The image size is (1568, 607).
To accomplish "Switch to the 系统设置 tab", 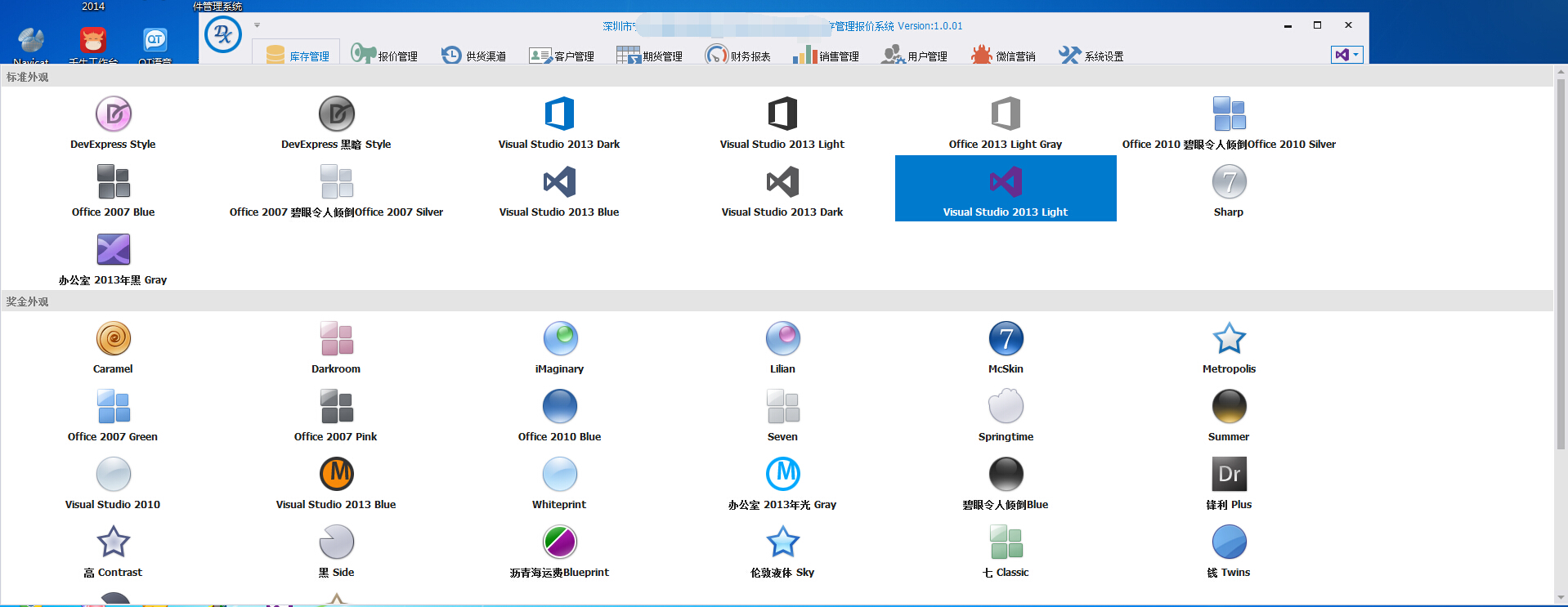I will coord(1091,56).
